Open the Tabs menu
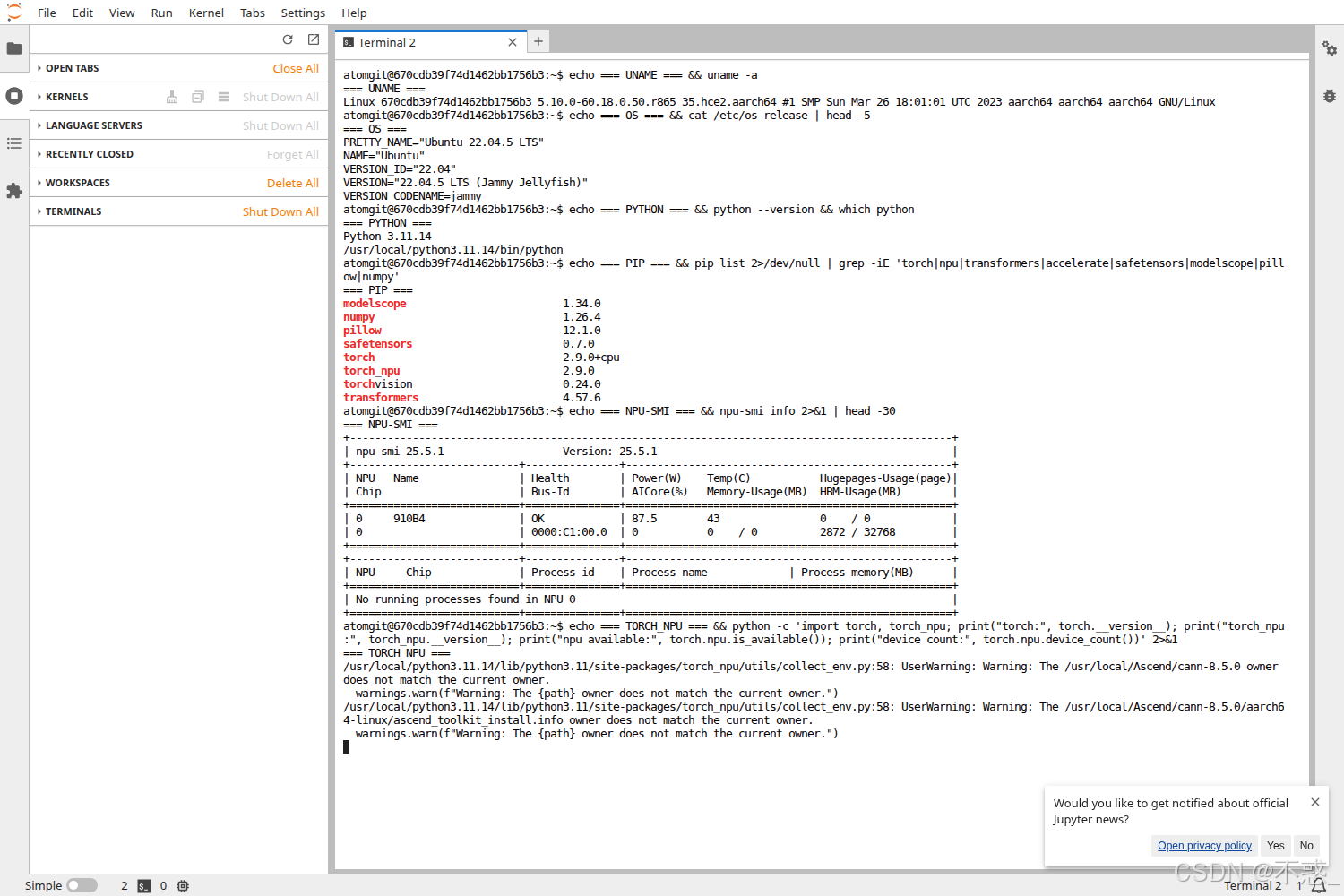1344x896 pixels. click(253, 13)
